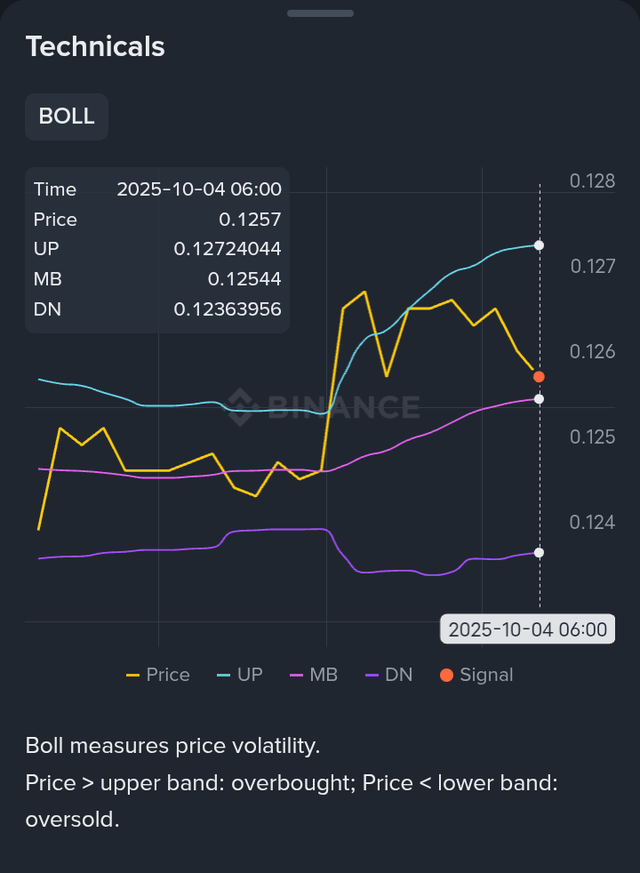Click the tooltip Time row
640x873 pixels.
tap(157, 189)
